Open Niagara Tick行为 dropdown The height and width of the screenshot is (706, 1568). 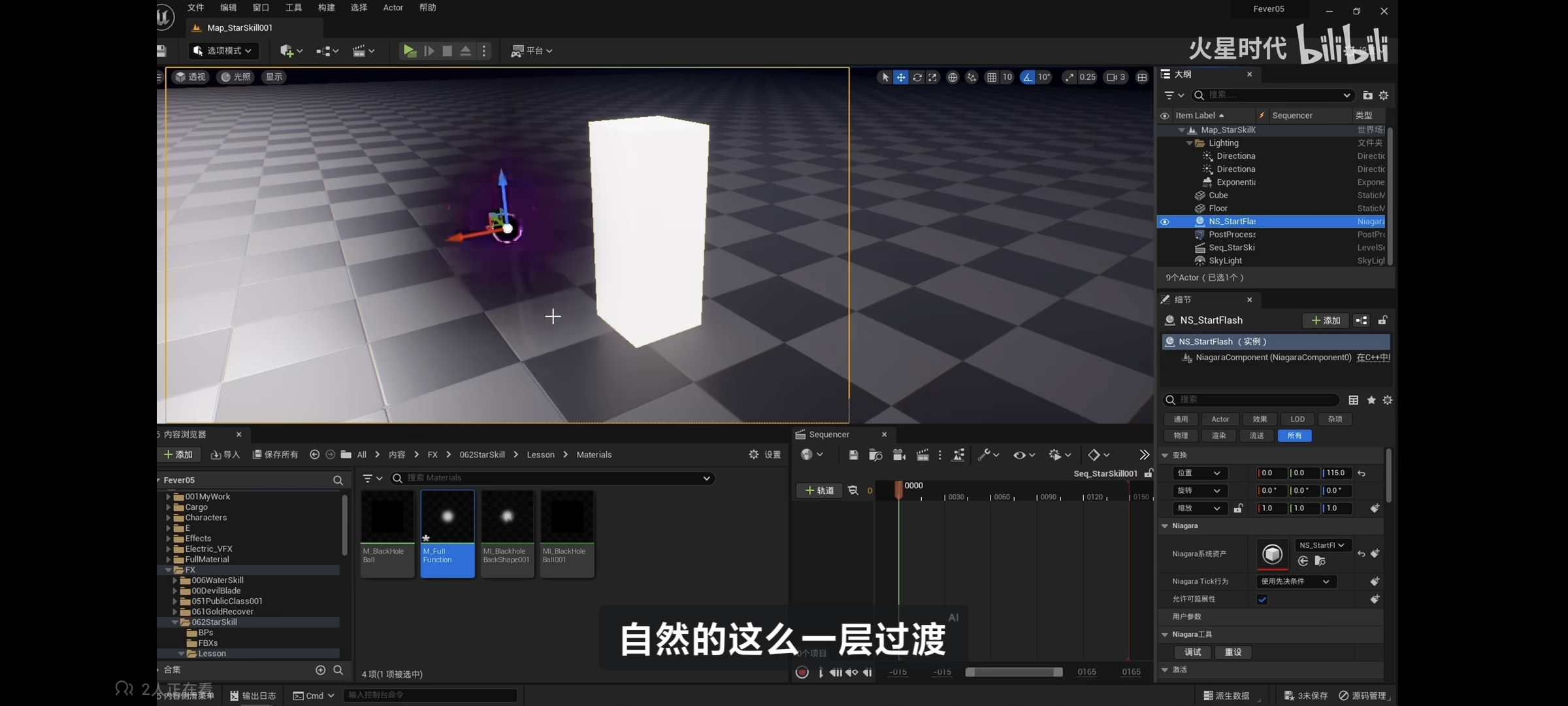1295,582
